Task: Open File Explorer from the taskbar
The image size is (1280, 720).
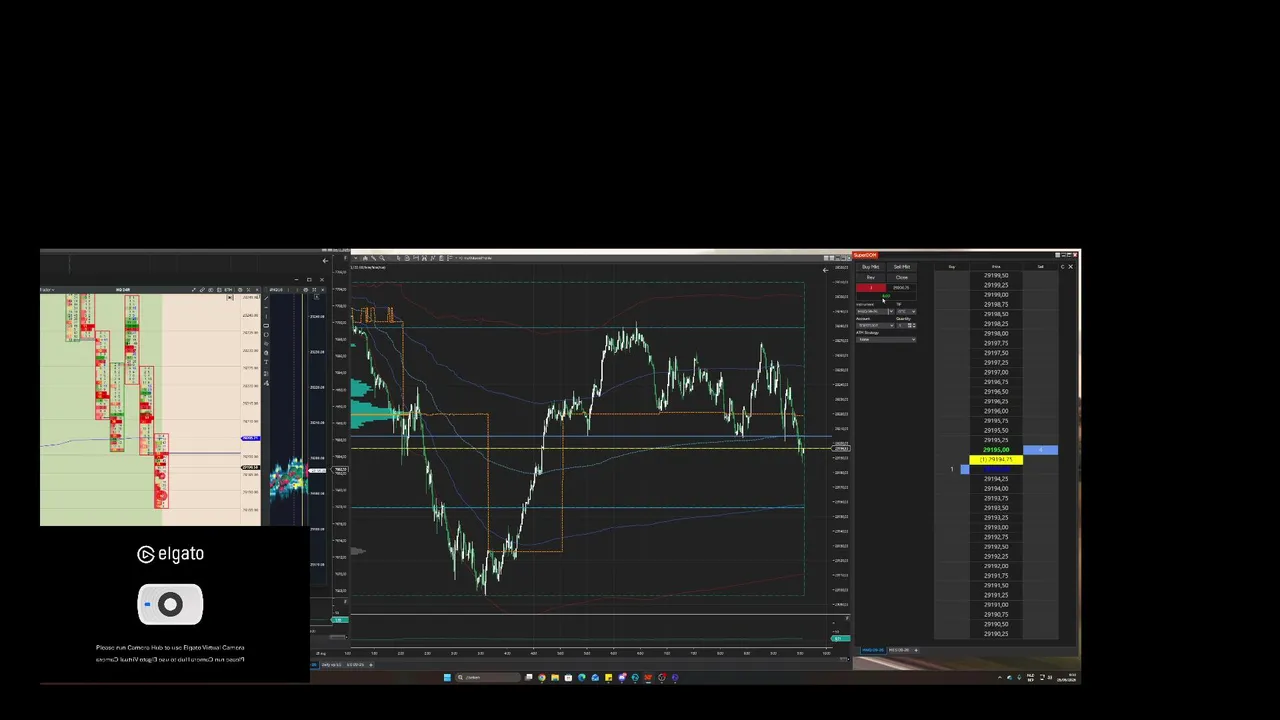Action: click(x=555, y=677)
